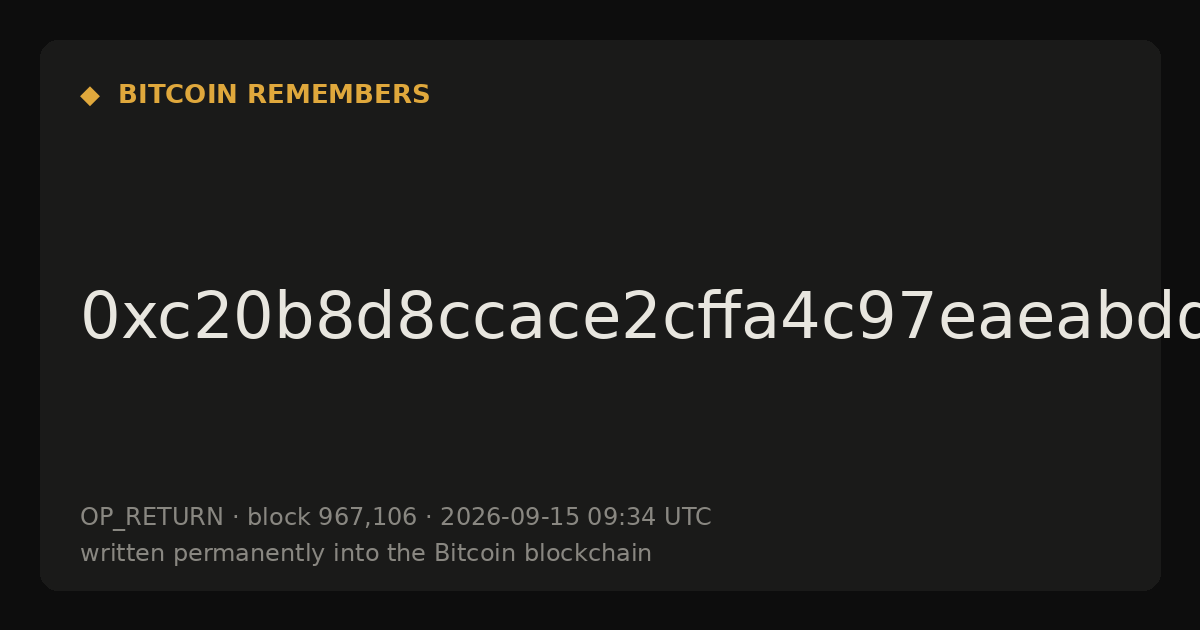Select the large hex string 0xc20b8d8ccace

coord(640,318)
